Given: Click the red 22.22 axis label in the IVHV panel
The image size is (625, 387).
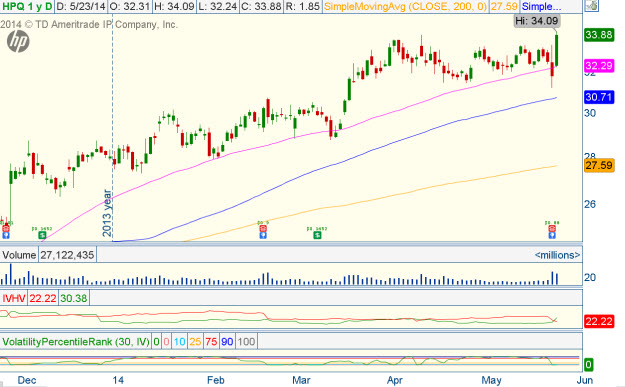Looking at the screenshot, I should pos(599,321).
